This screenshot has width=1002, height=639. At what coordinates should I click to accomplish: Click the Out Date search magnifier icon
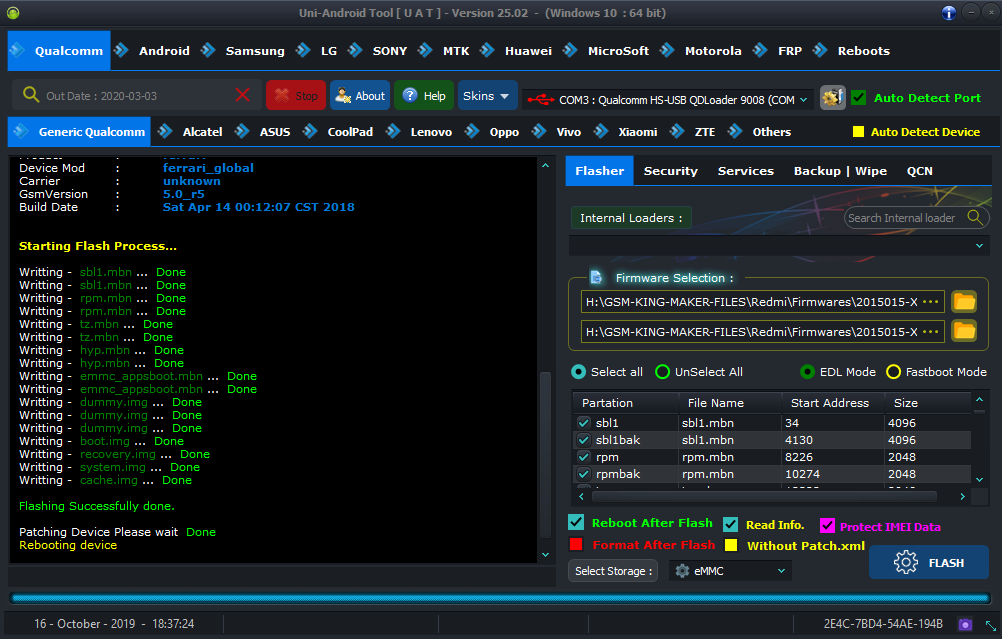31,95
